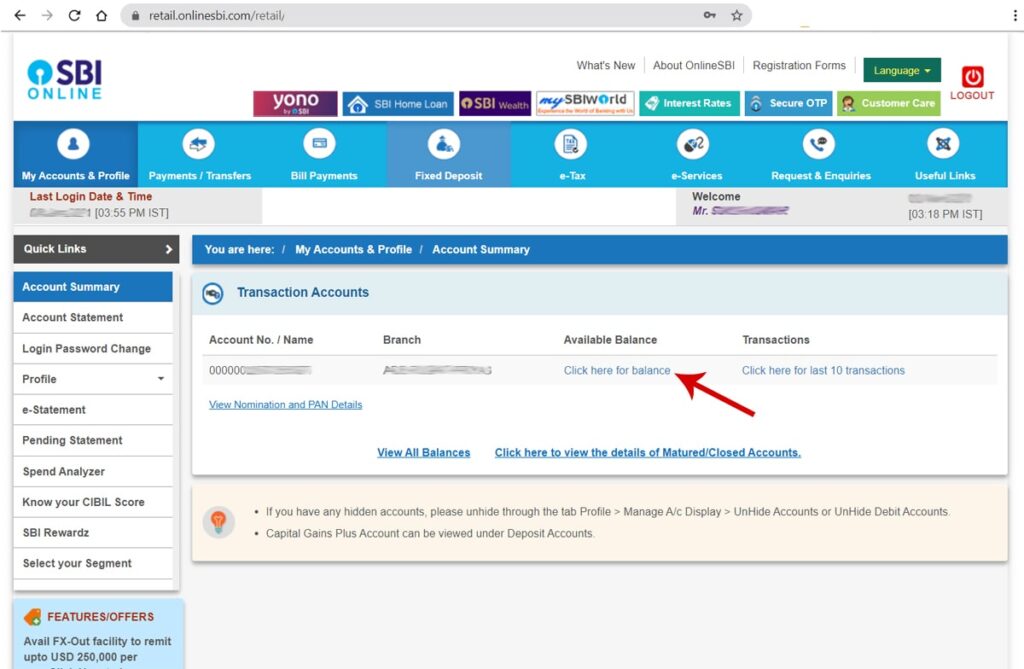Click the Last Login Date & Time label
Viewport: 1024px width, 669px height.
point(90,196)
